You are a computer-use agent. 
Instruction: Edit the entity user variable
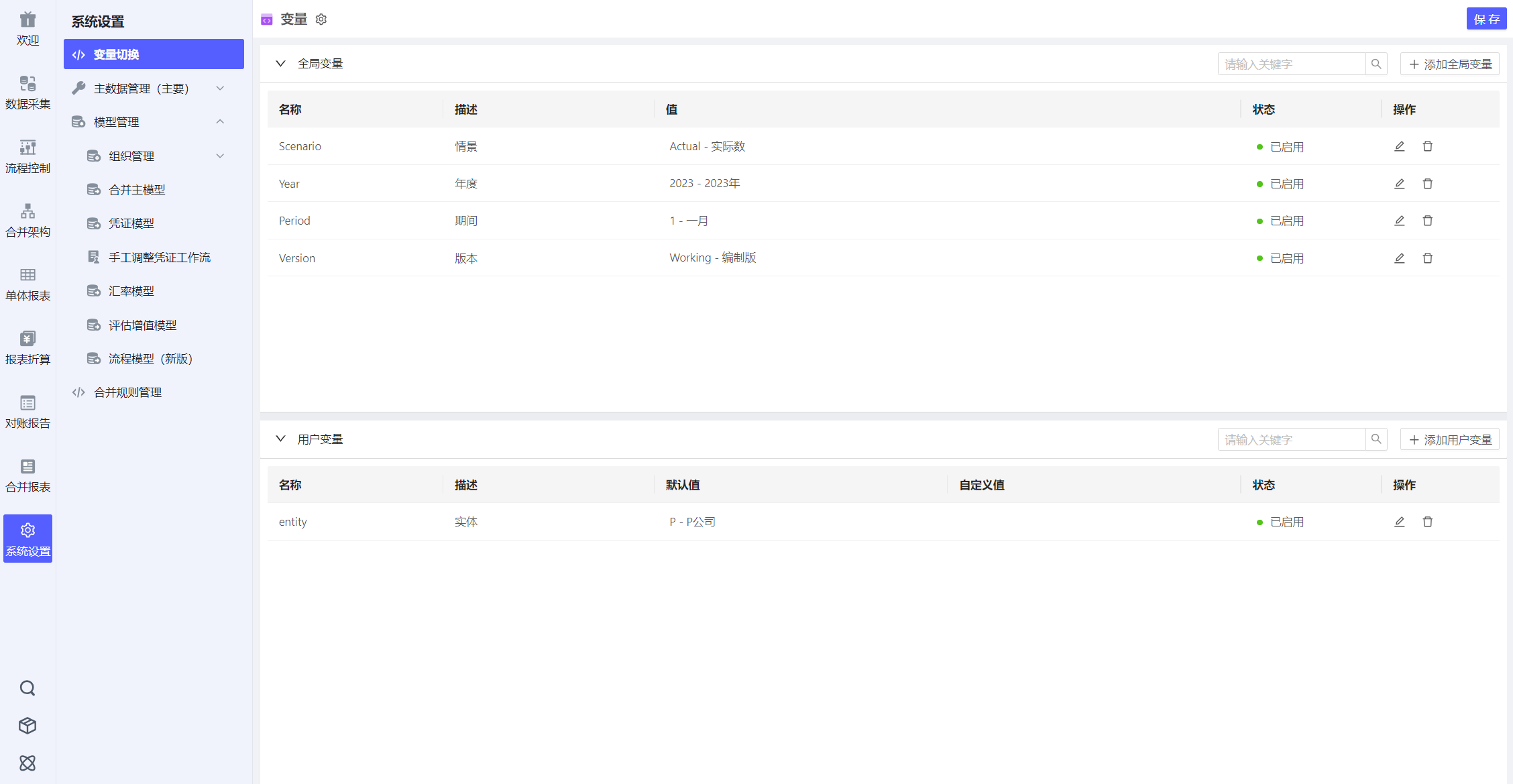pos(1399,522)
